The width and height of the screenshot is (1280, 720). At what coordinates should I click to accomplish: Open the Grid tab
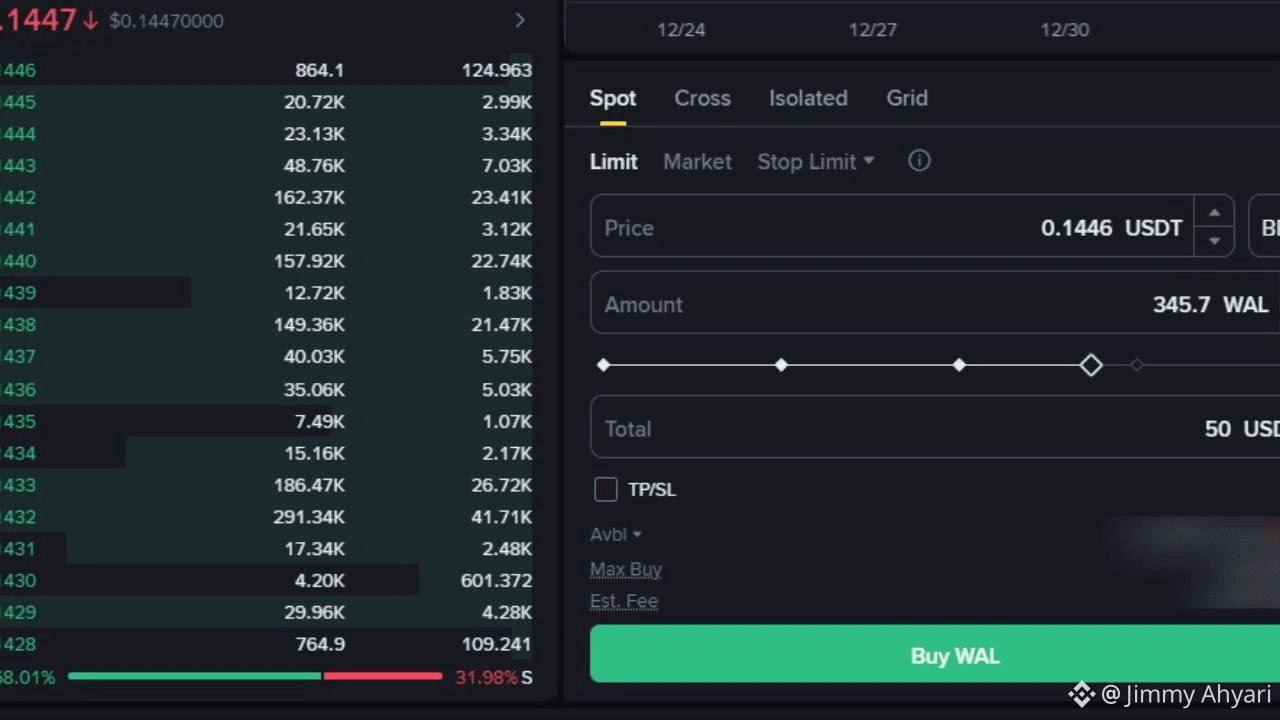coord(907,98)
